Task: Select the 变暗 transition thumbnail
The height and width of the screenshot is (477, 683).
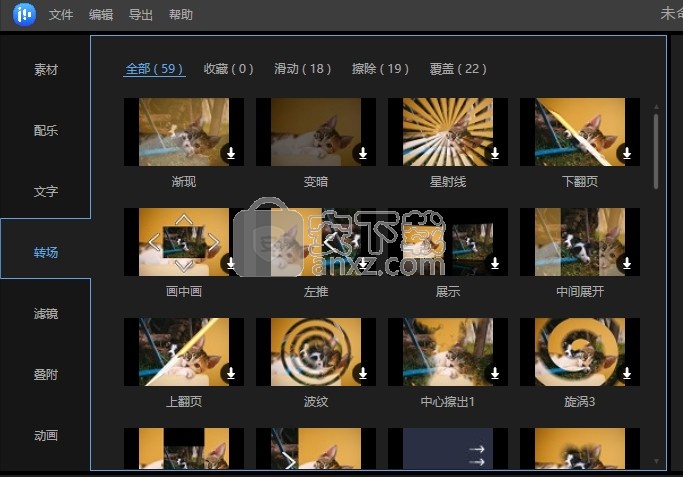Action: (316, 132)
